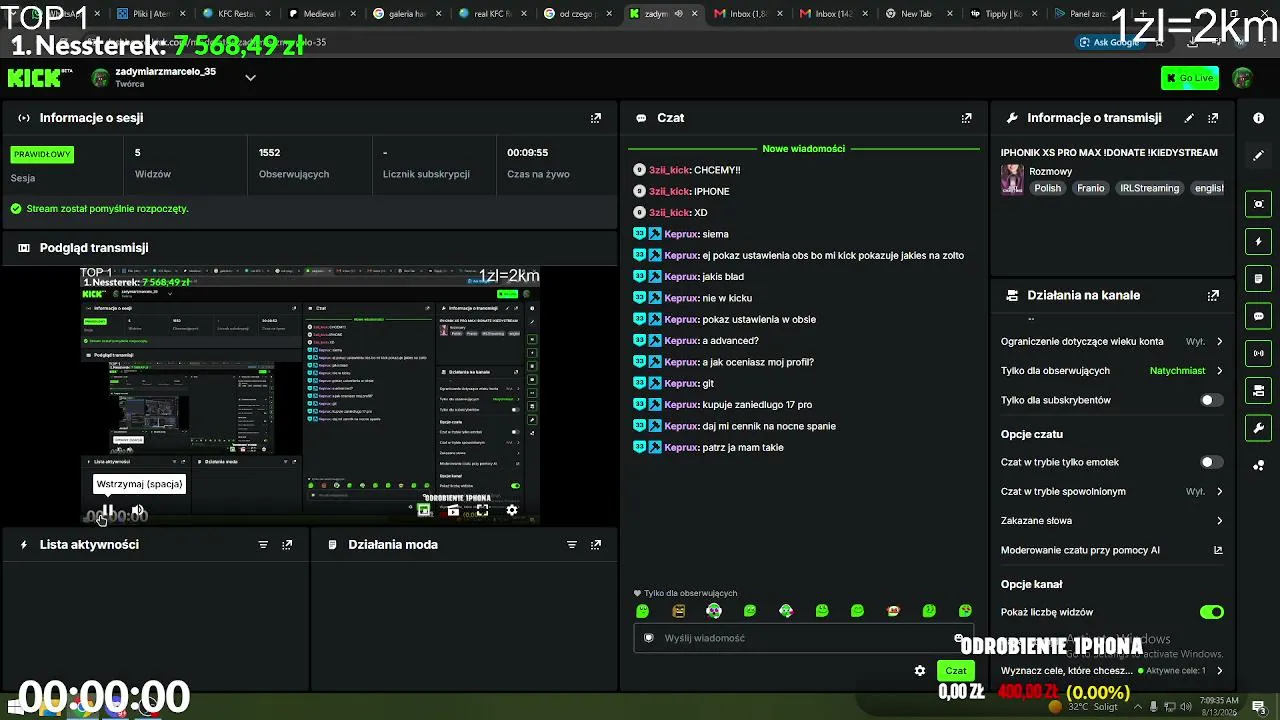Pop out the Informacje o transmisji panel
Image resolution: width=1280 pixels, height=720 pixels.
point(1213,118)
